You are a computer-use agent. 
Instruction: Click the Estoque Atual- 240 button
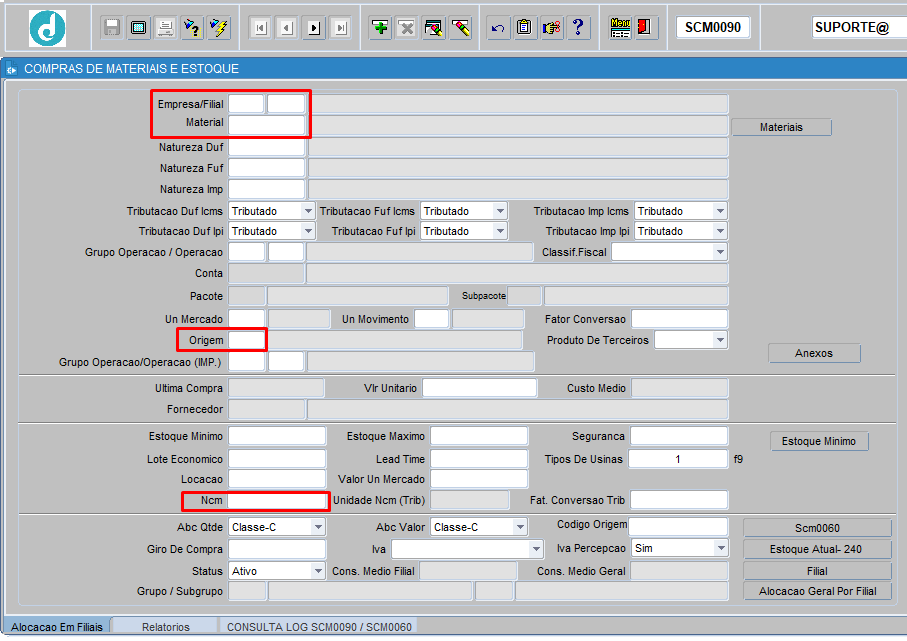coord(817,549)
